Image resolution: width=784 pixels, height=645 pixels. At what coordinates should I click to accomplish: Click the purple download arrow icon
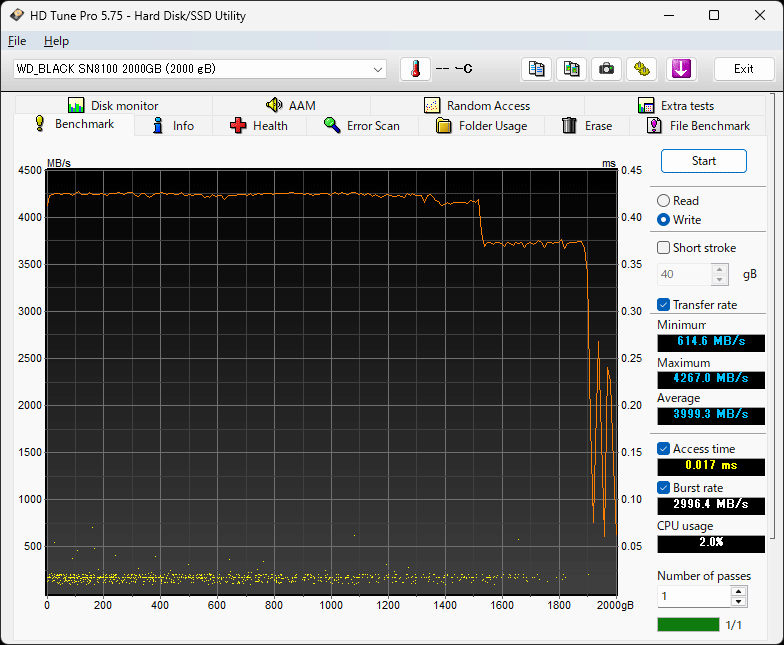click(x=681, y=69)
